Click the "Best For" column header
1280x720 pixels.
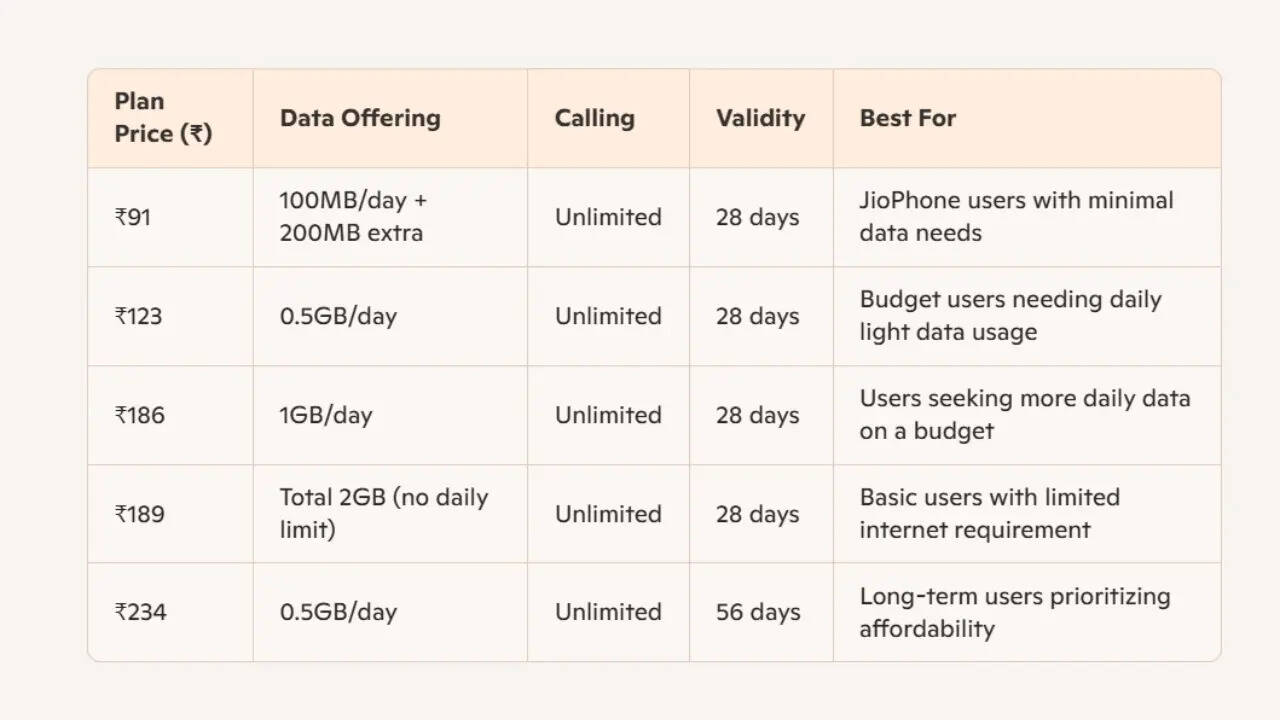tap(908, 118)
